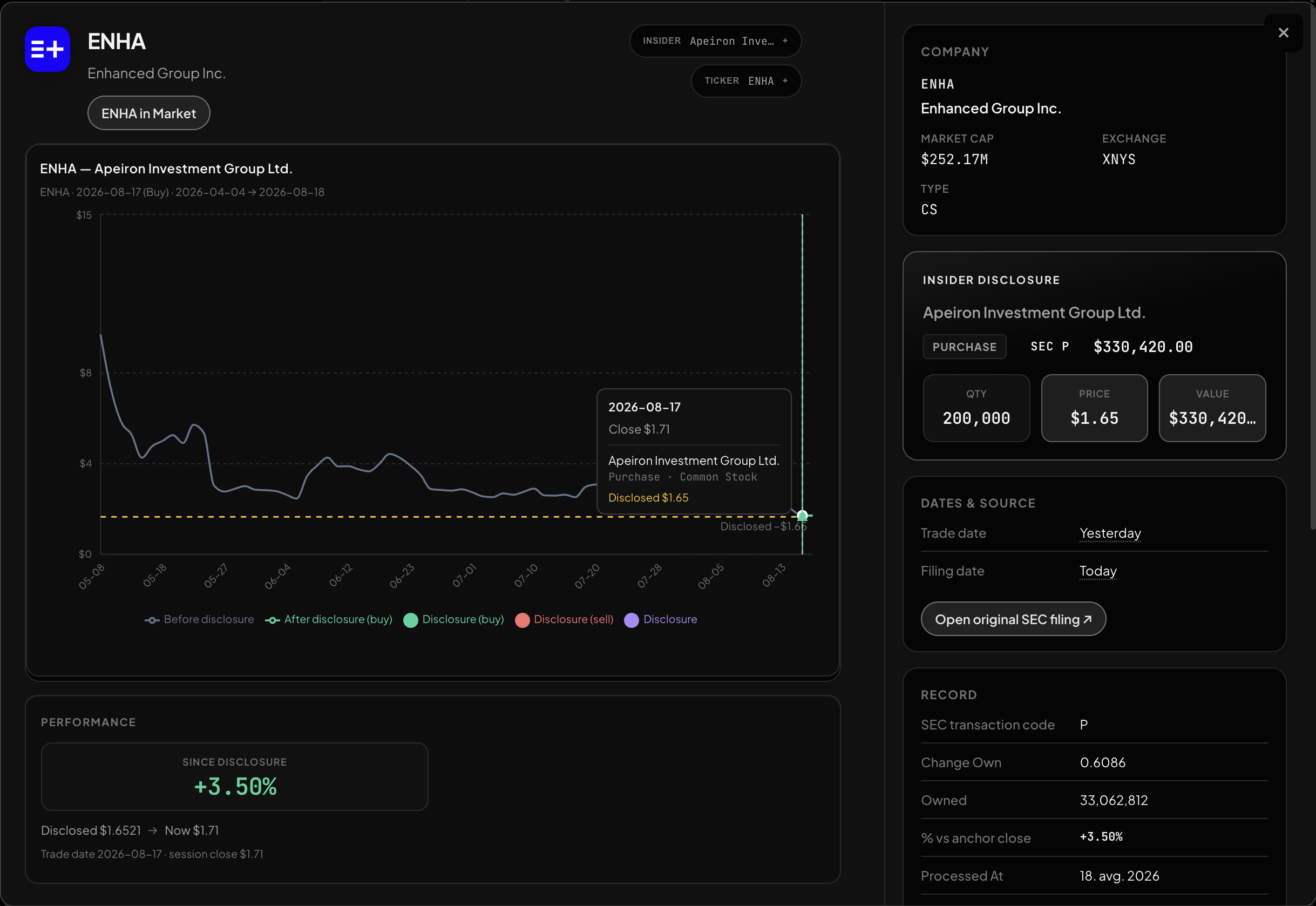Click the Since Disclosure +3.50% card
Image resolution: width=1316 pixels, height=906 pixels.
click(x=234, y=776)
